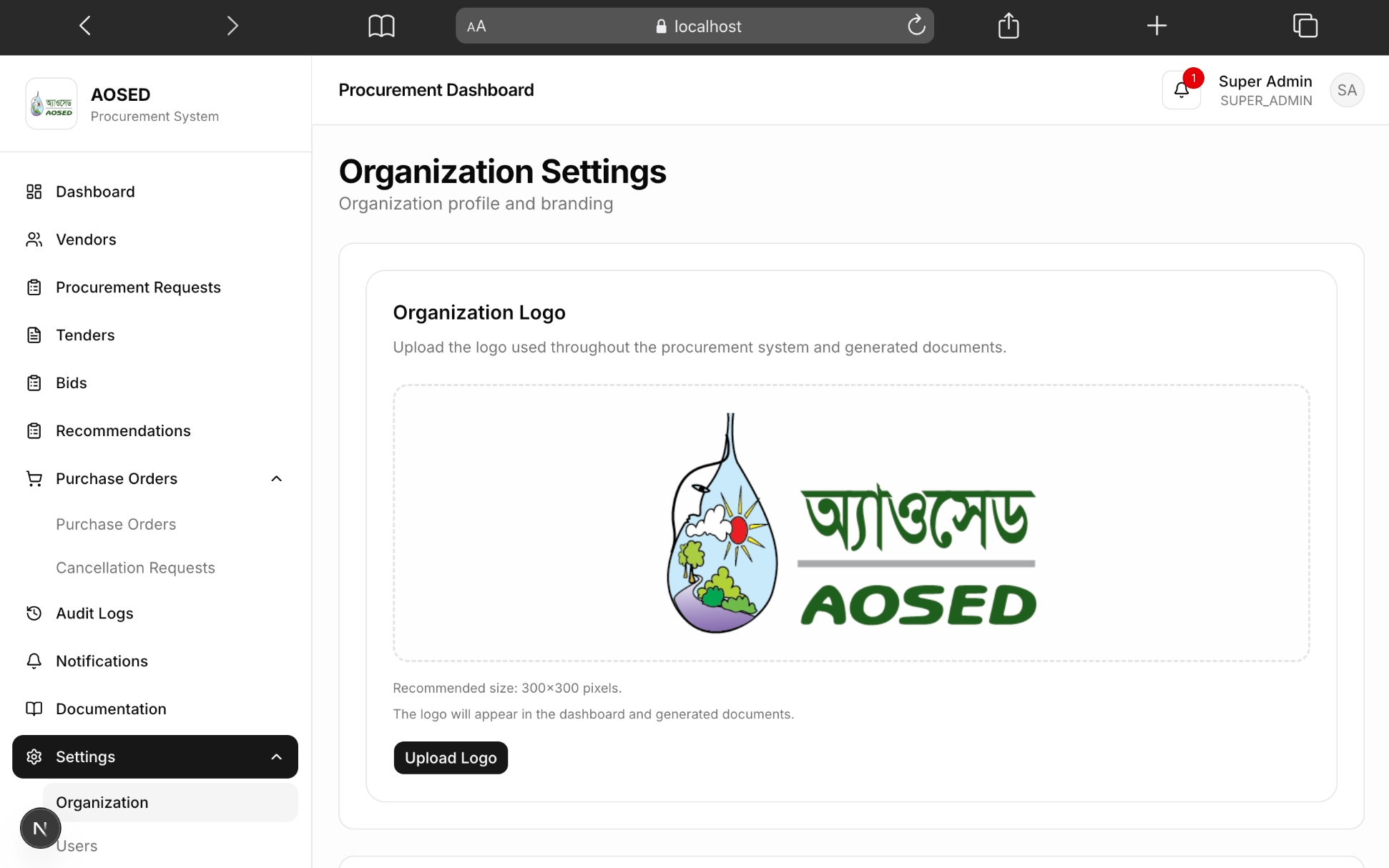Open the Next.js dev tools N badge
Viewport: 1389px width, 868px height.
point(40,829)
